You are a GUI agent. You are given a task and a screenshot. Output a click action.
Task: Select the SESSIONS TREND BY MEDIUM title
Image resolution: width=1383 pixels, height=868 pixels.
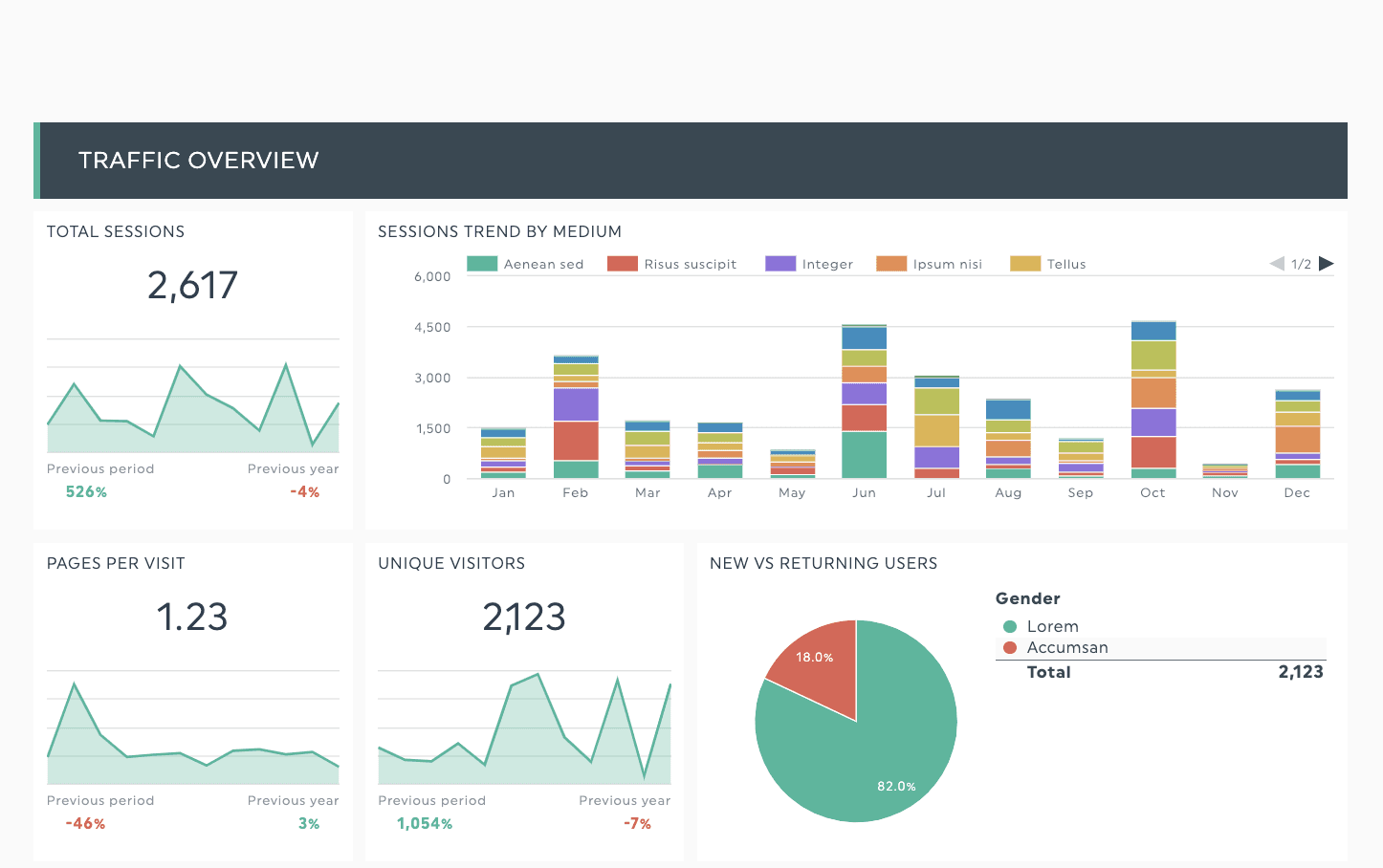[x=499, y=231]
